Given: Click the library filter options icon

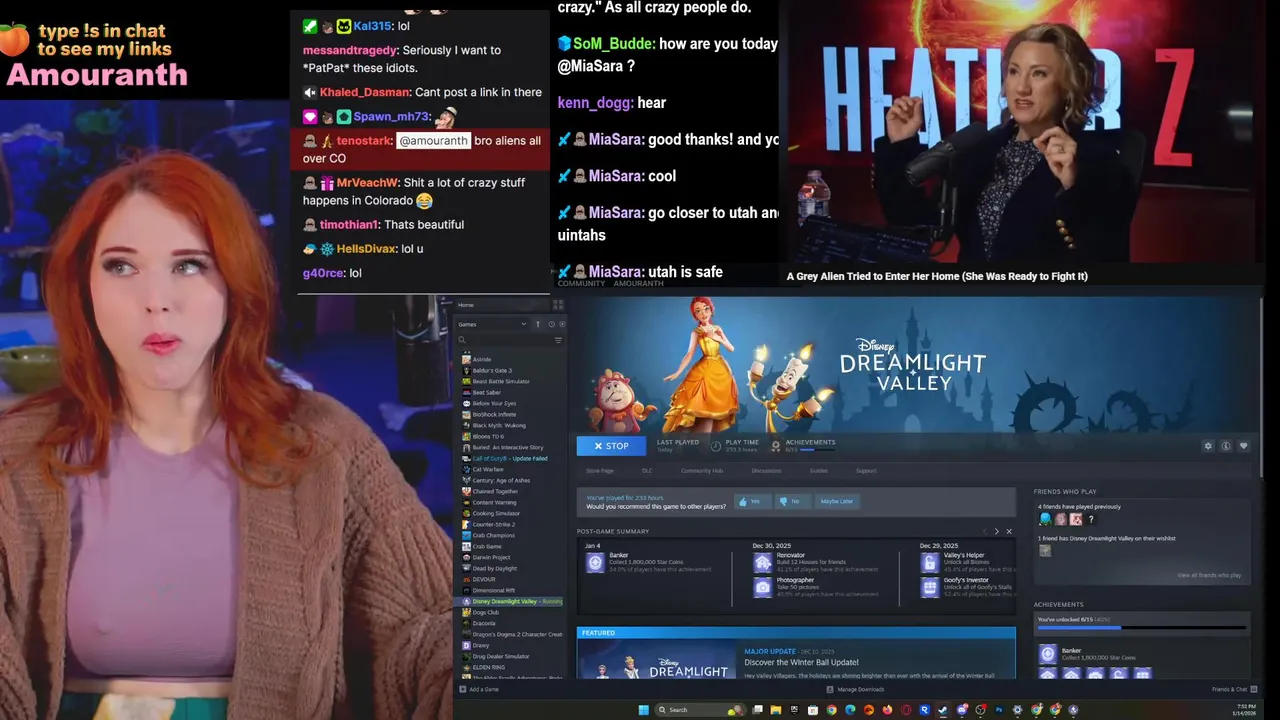Looking at the screenshot, I should [558, 340].
